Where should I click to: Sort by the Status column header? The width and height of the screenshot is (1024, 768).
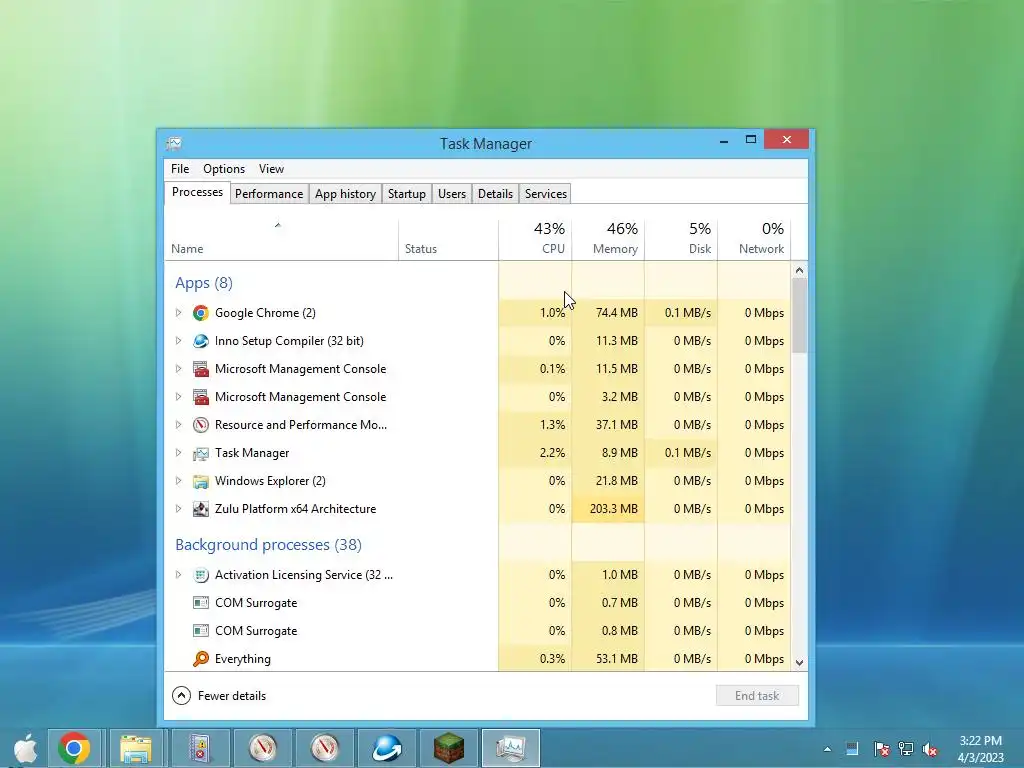click(449, 240)
